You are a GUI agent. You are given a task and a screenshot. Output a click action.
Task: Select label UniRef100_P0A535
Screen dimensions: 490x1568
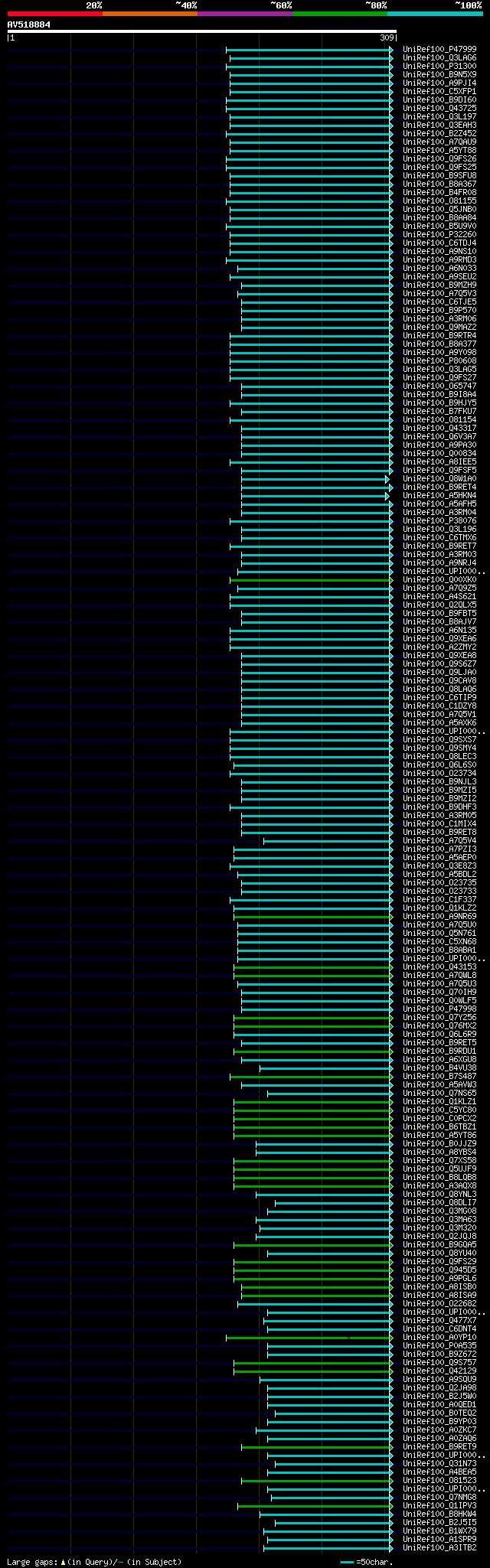click(x=439, y=1345)
